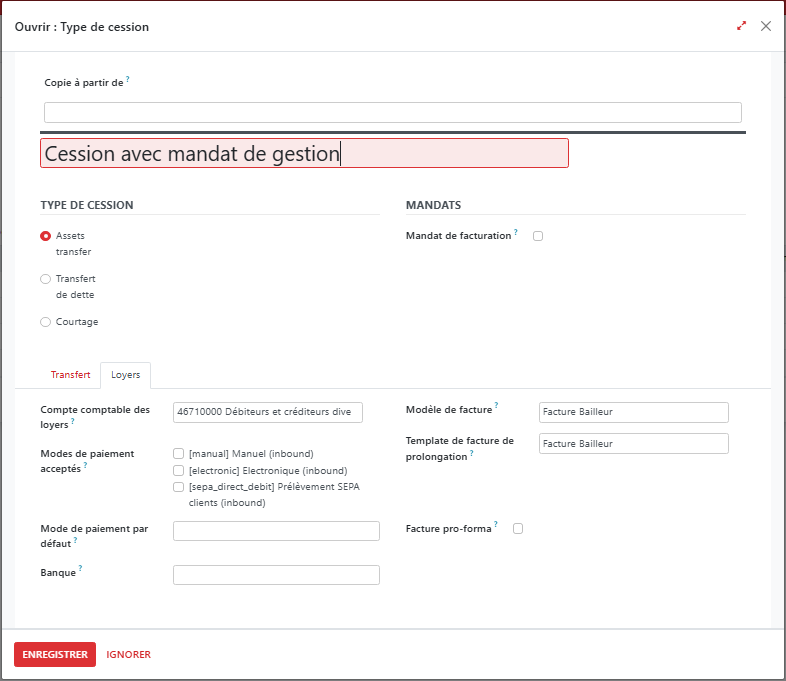The image size is (786, 681).
Task: Choose the Courtage radio option
Action: tap(46, 322)
